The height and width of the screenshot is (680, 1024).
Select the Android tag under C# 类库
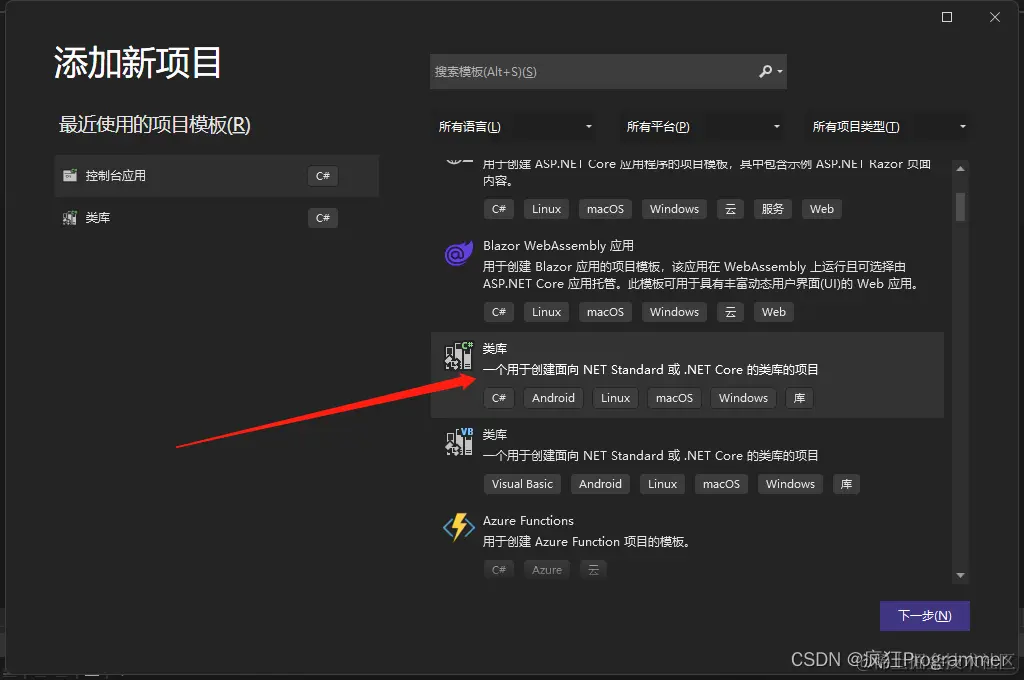coord(553,397)
